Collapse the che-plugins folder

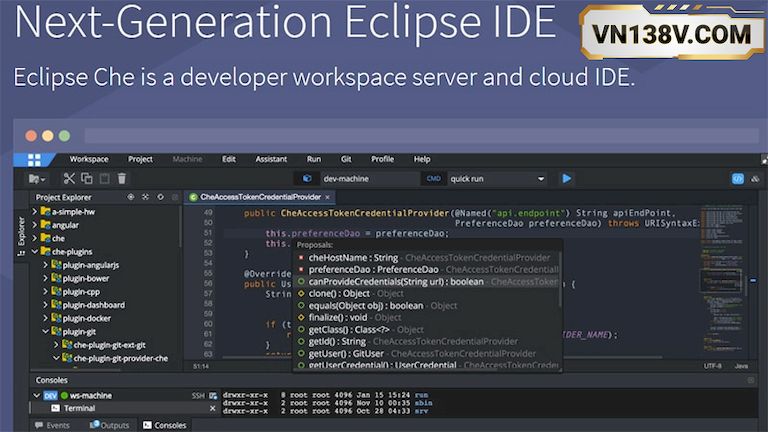coord(34,251)
